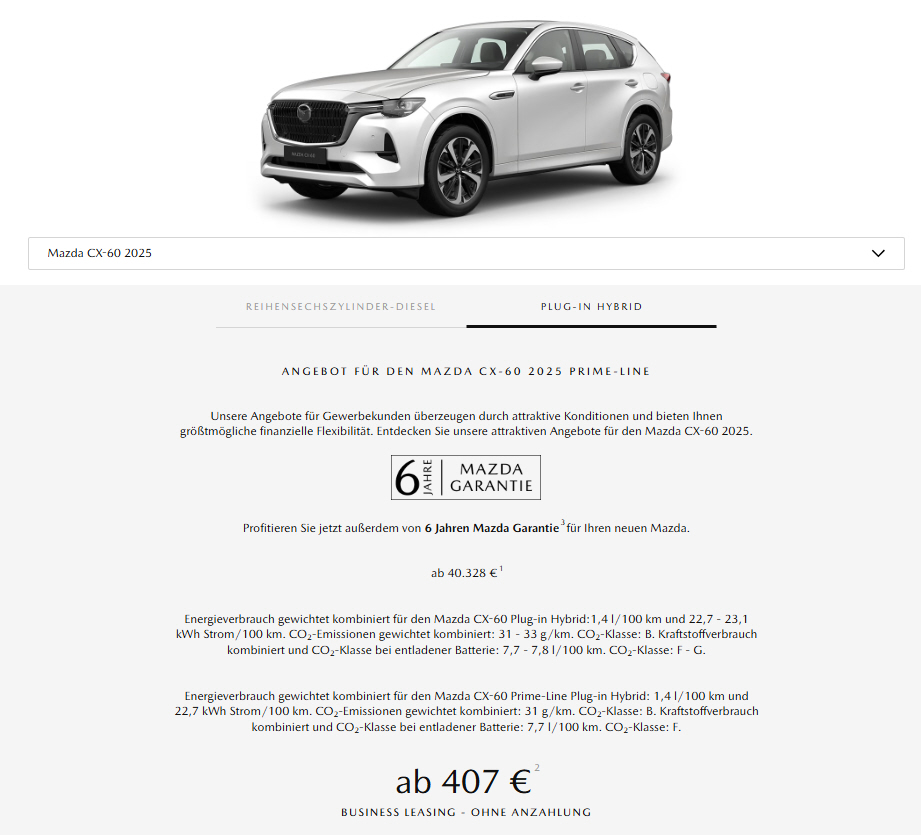Click the 'ab 40.328 €' price text
Viewport: 921px width, 835px height.
coord(464,573)
